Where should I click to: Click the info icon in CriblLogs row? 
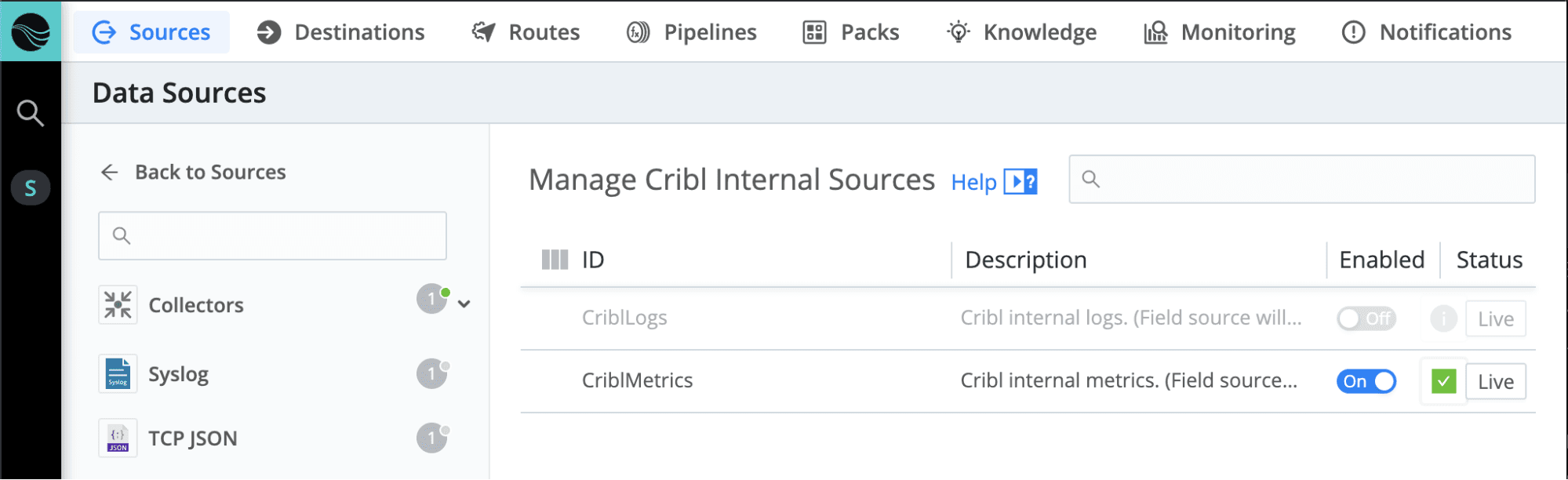point(1443,318)
